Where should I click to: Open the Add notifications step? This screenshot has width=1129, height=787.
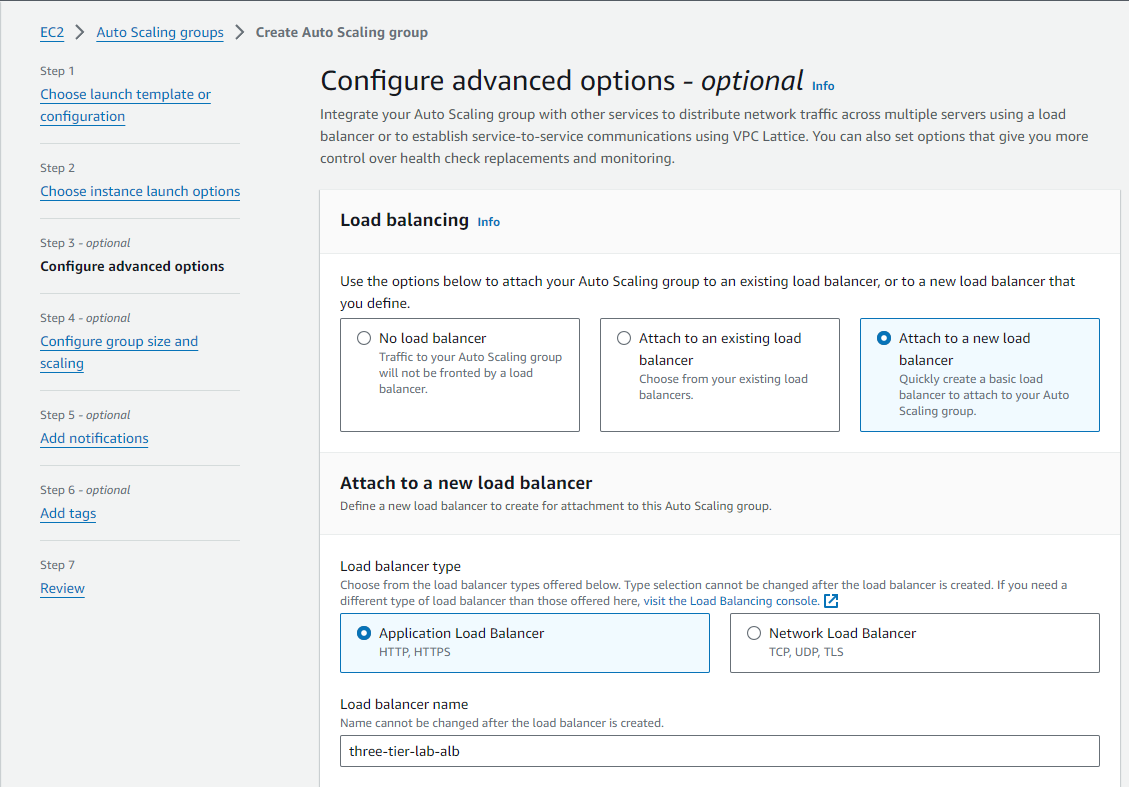94,438
